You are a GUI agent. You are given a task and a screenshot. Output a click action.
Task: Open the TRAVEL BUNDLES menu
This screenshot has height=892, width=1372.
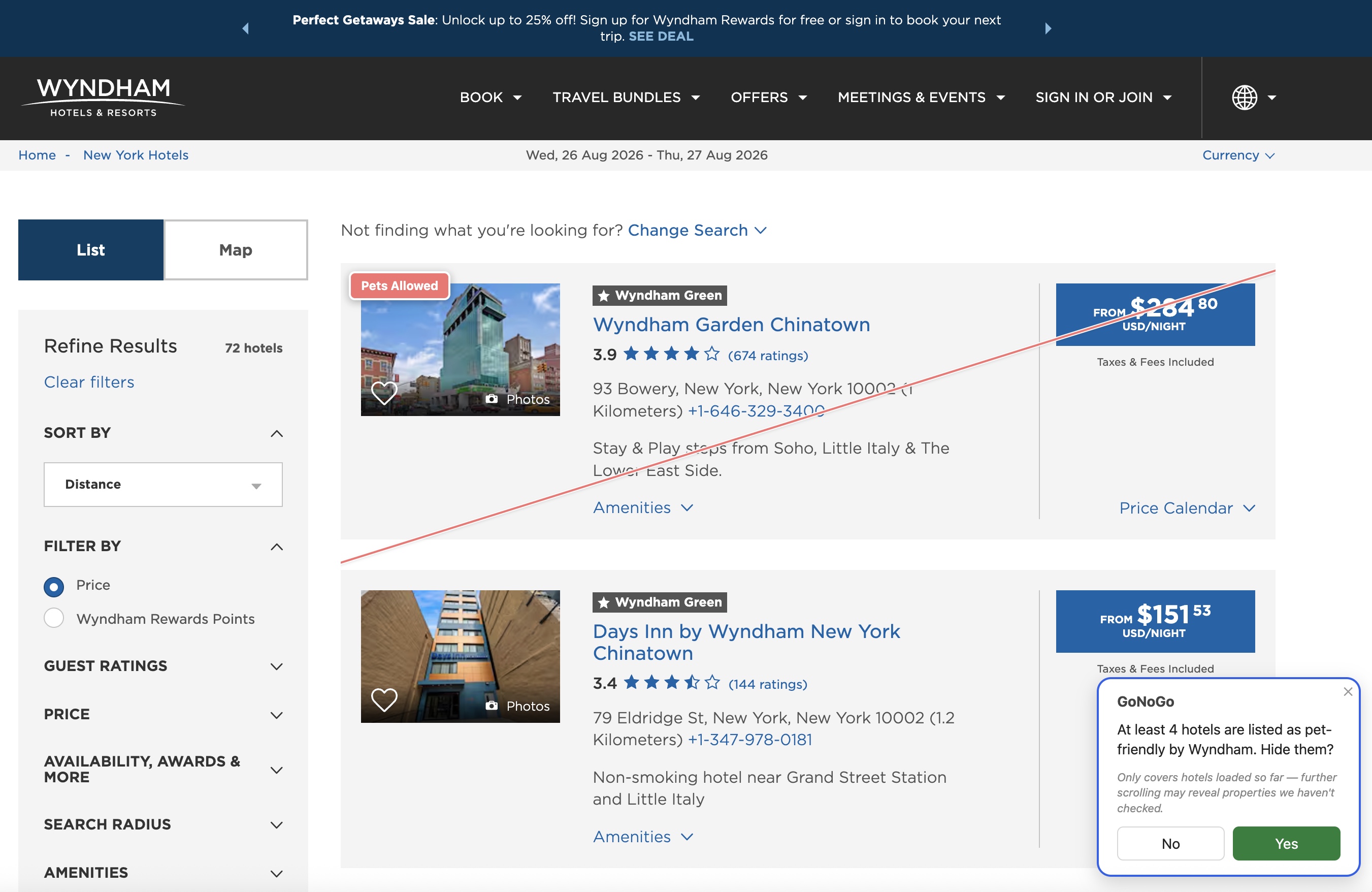coord(626,98)
